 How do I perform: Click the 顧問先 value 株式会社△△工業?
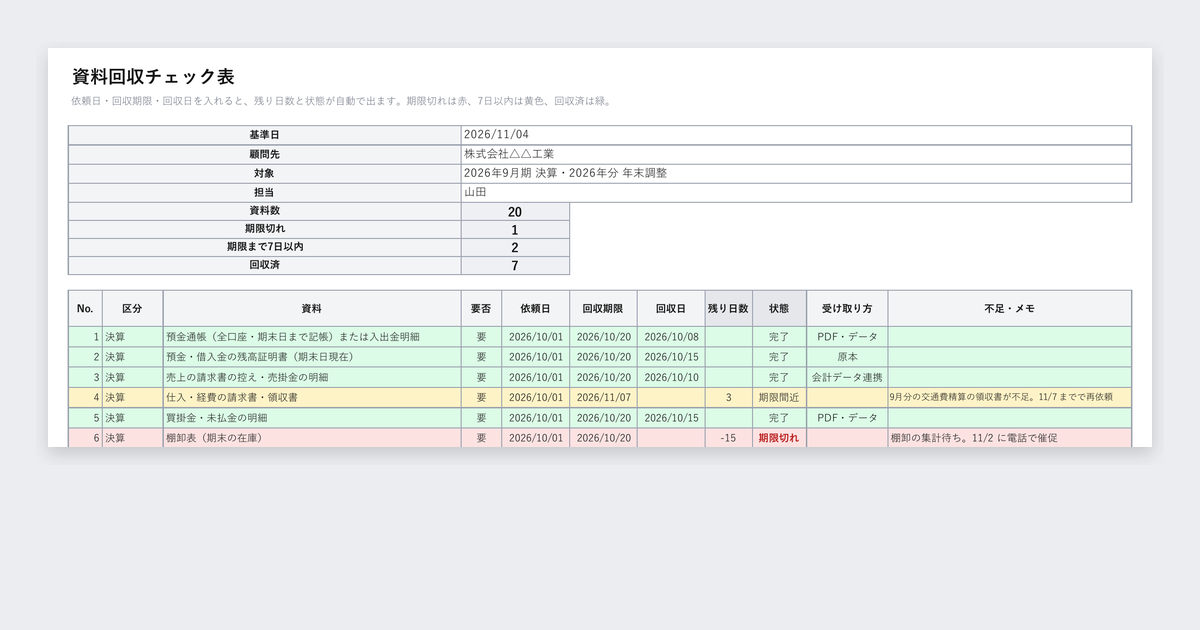point(797,154)
